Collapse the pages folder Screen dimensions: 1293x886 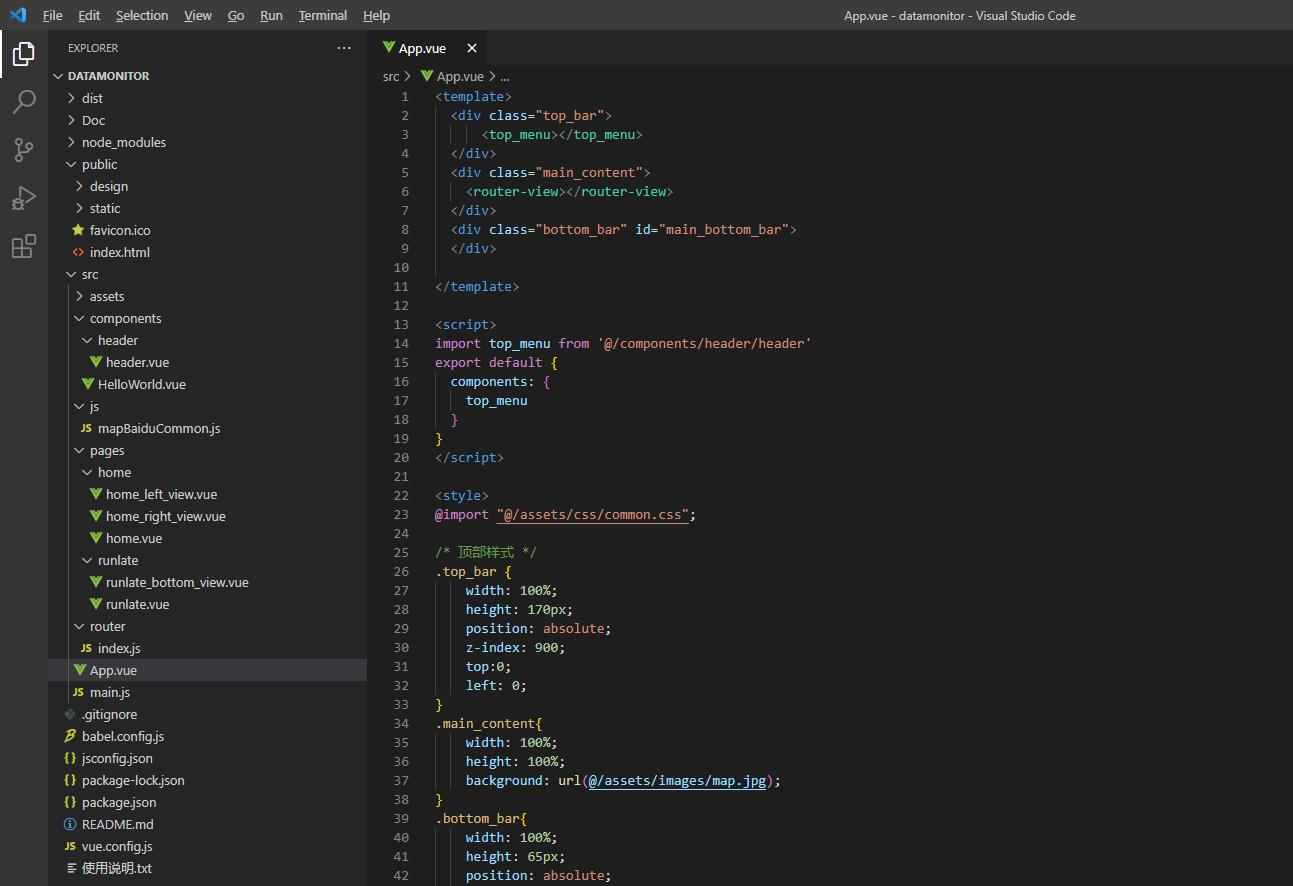107,450
